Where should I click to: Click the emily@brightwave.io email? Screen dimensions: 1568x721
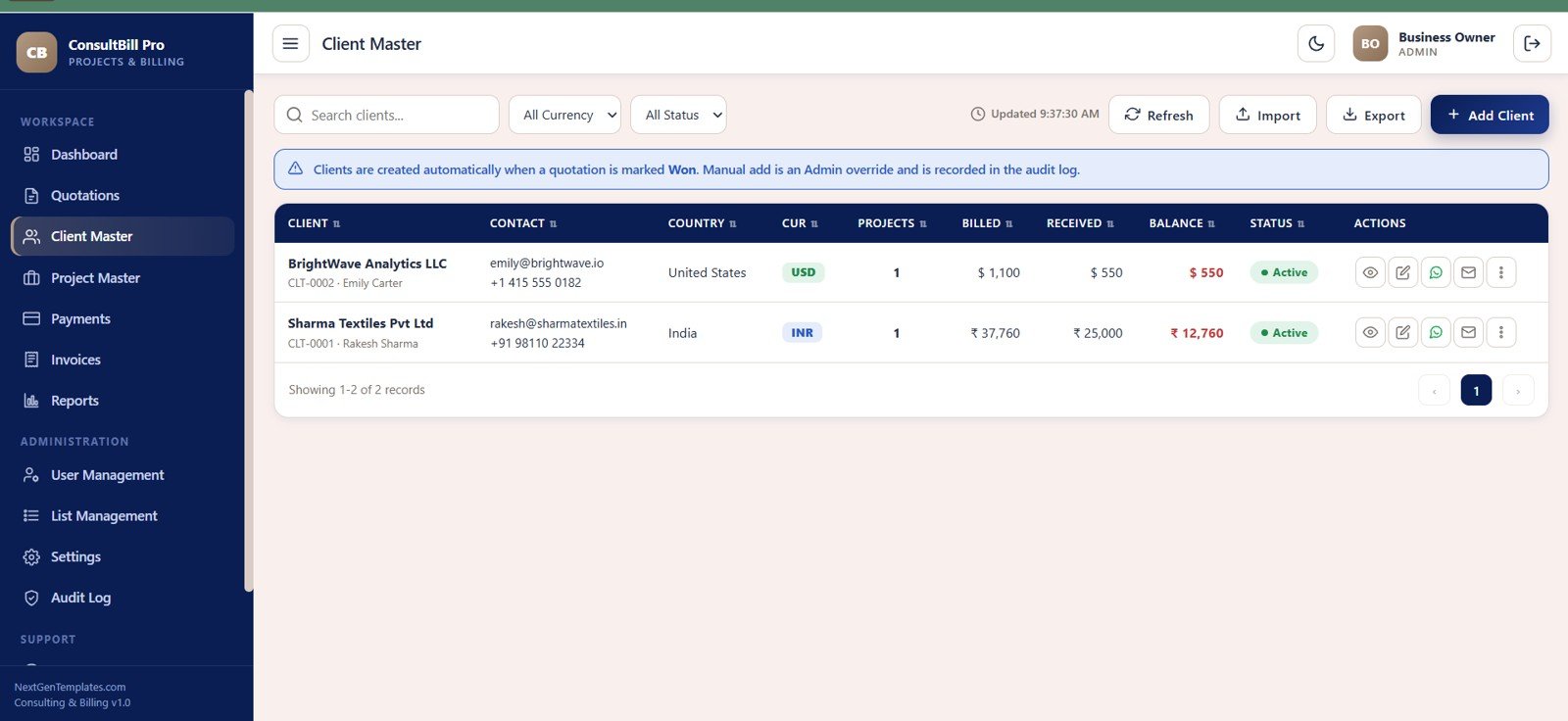(547, 263)
